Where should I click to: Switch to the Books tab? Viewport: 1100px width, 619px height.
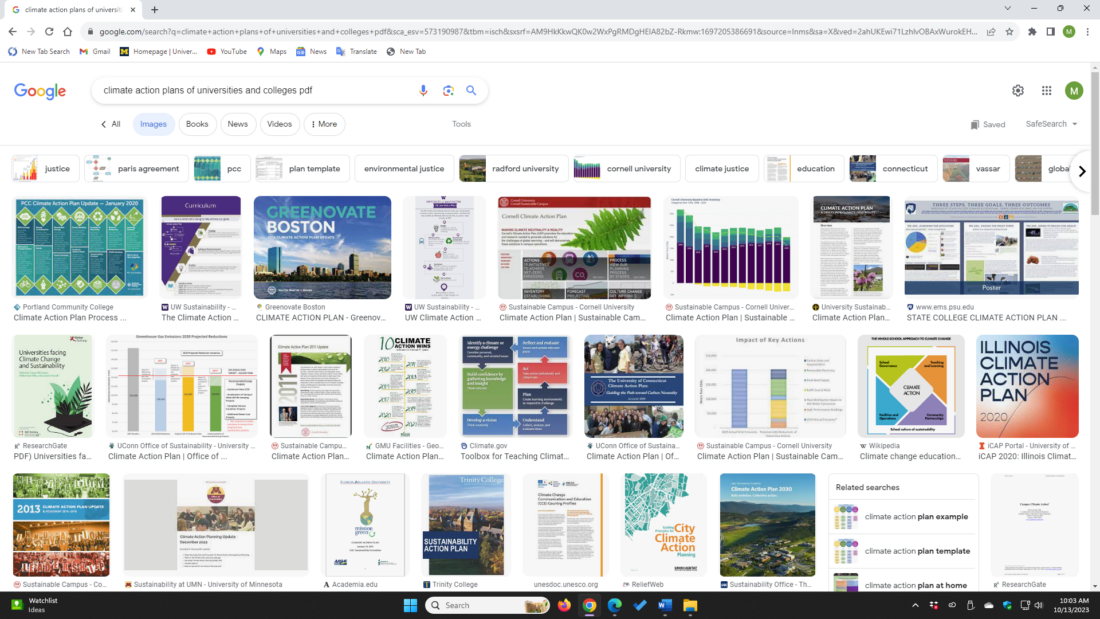(197, 124)
